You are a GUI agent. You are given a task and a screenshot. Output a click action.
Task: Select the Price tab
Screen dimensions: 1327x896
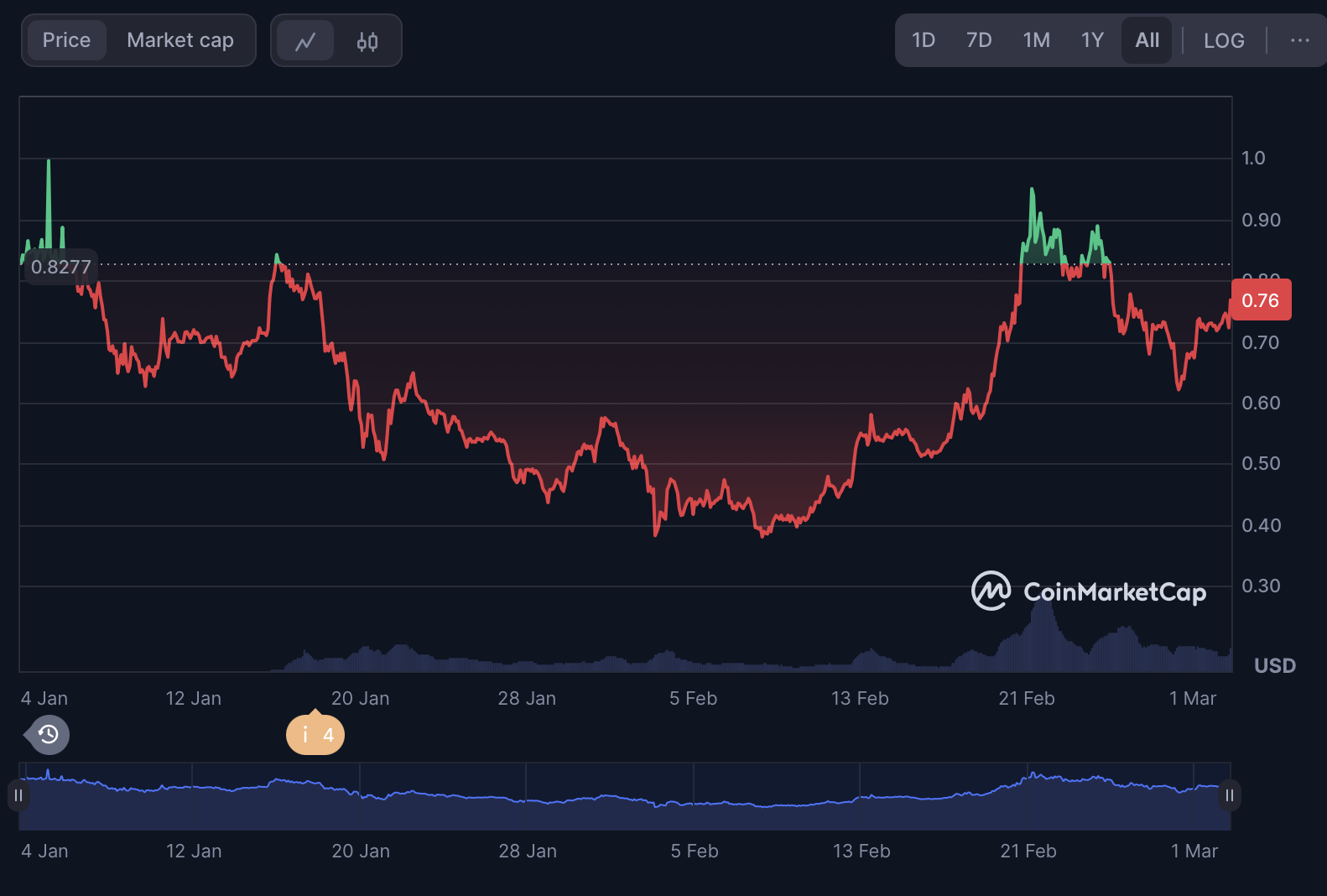67,40
